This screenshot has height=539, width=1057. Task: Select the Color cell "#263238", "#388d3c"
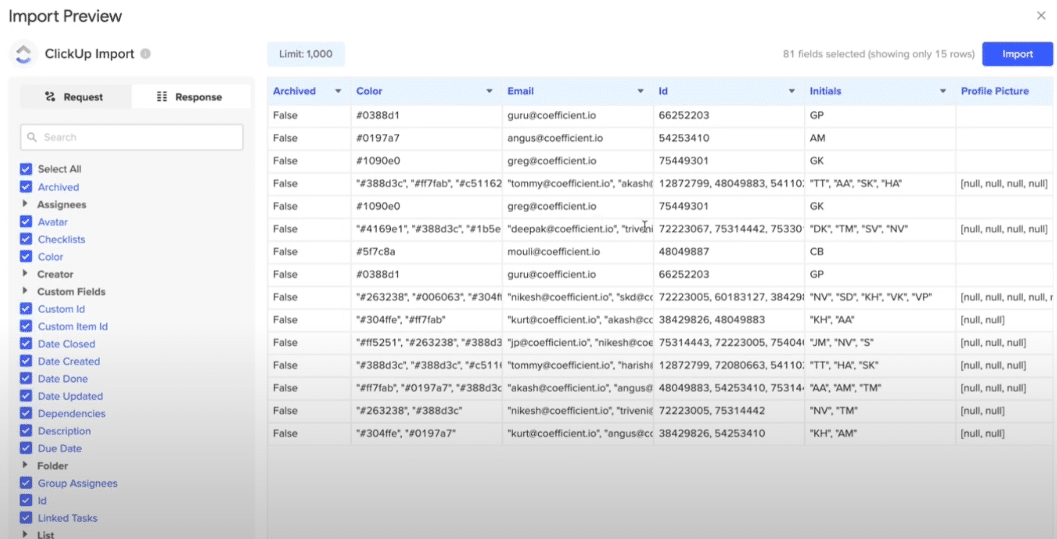426,410
